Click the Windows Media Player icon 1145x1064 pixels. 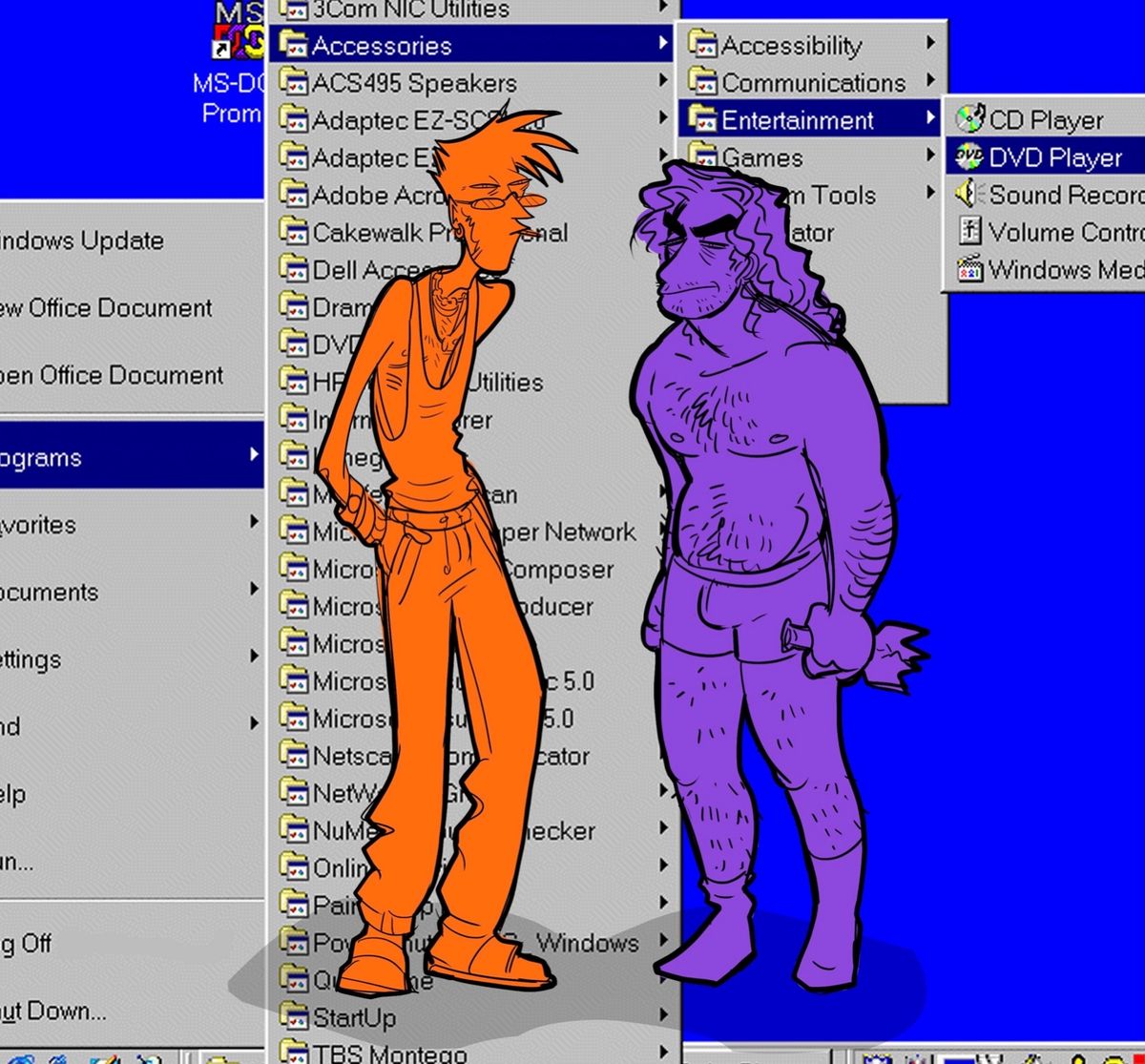(x=969, y=268)
